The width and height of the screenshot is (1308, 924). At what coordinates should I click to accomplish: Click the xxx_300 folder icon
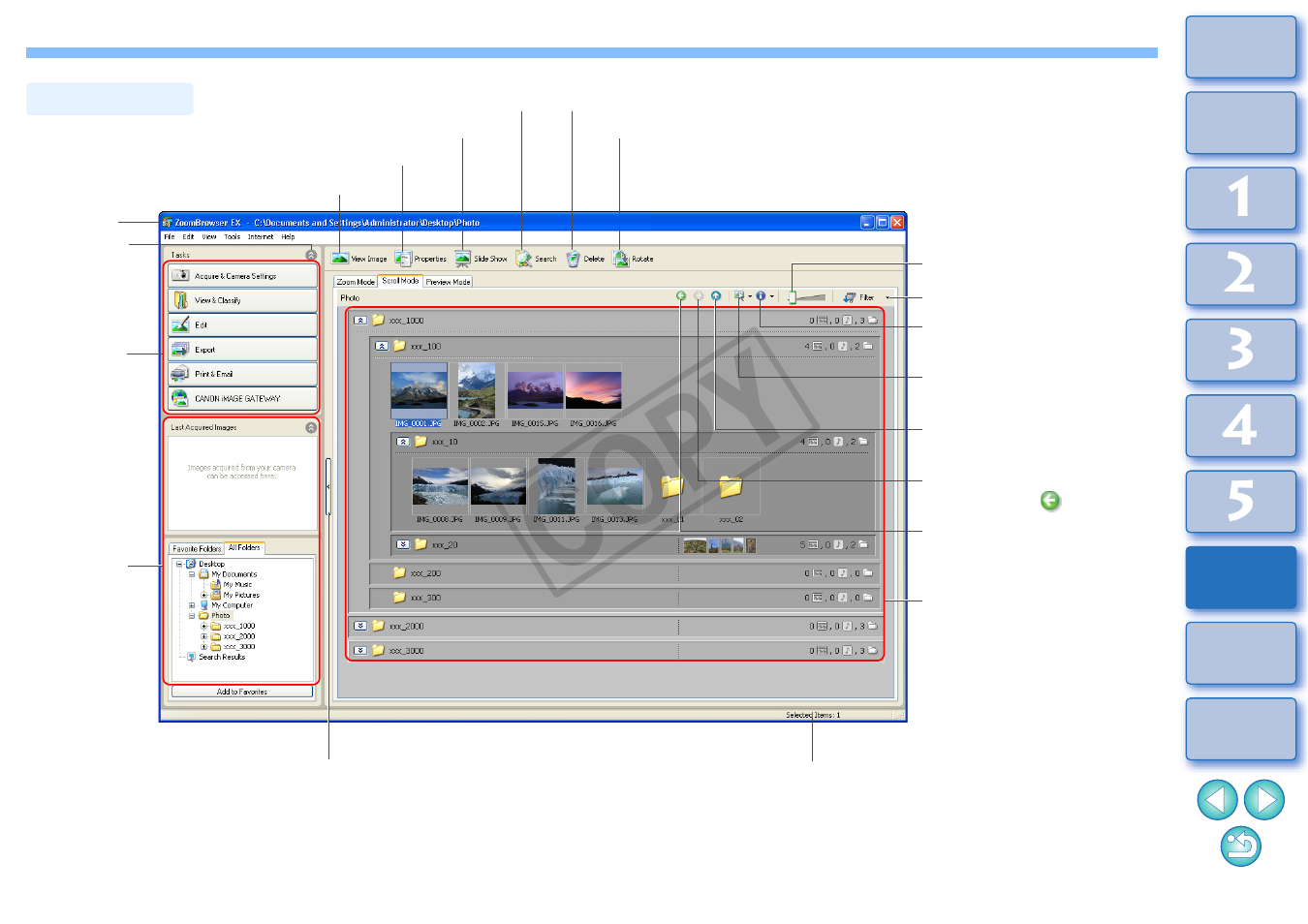point(399,598)
